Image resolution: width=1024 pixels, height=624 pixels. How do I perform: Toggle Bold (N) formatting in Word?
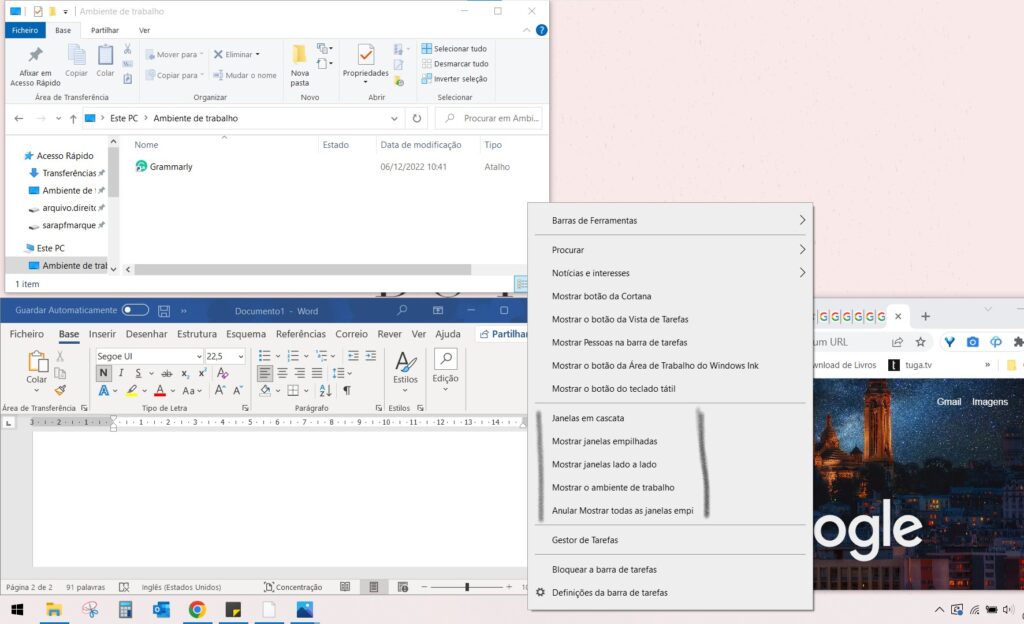tap(103, 373)
